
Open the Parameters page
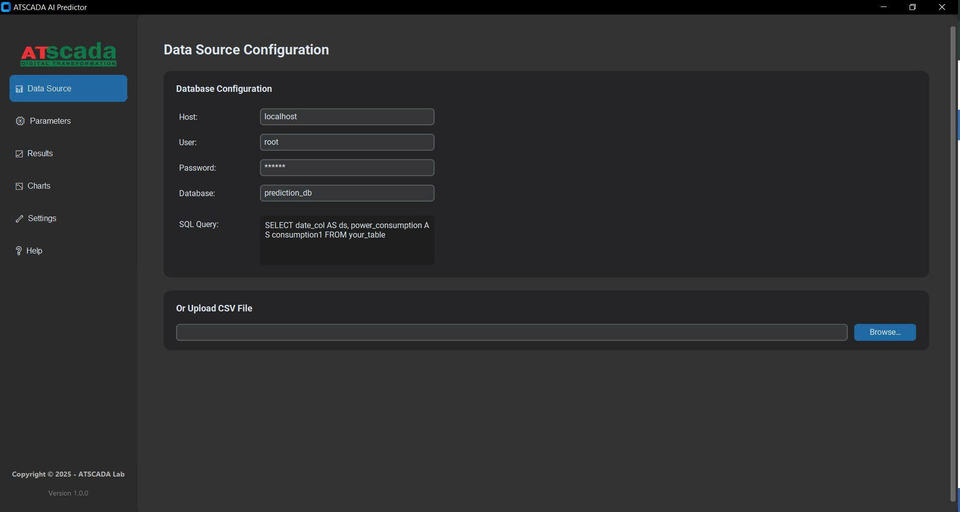[x=50, y=121]
